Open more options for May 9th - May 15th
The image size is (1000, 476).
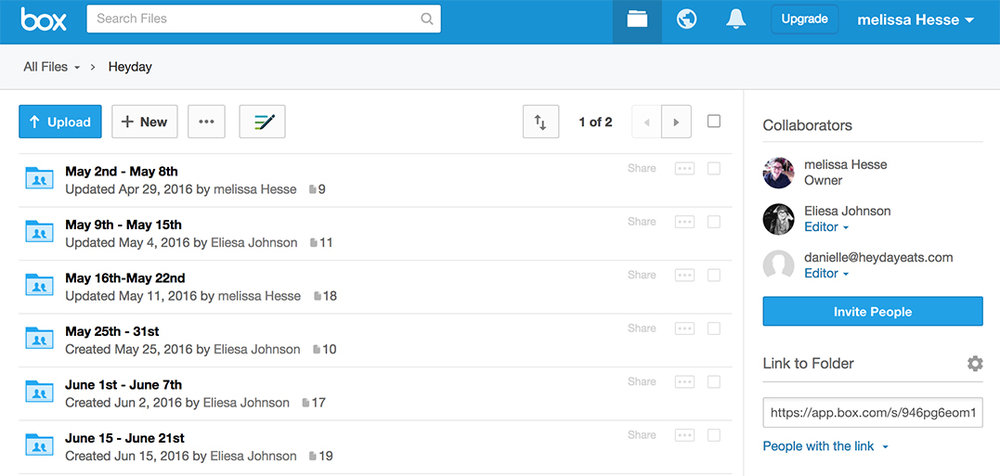pos(684,221)
